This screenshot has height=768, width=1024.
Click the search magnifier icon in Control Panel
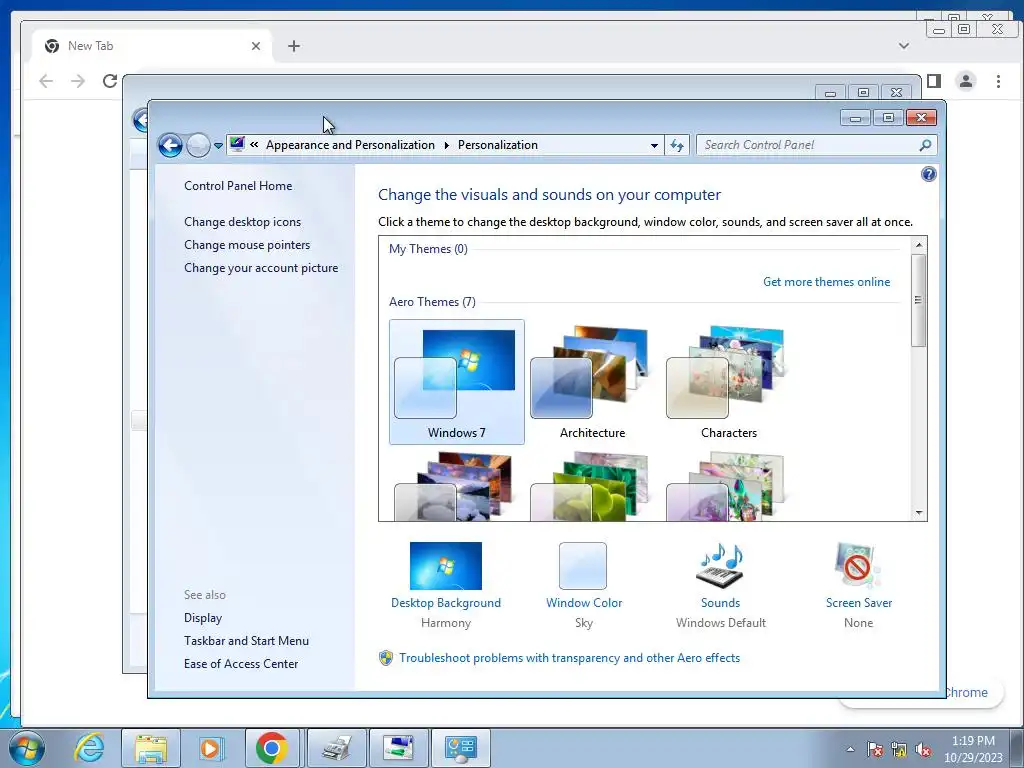pyautogui.click(x=925, y=145)
